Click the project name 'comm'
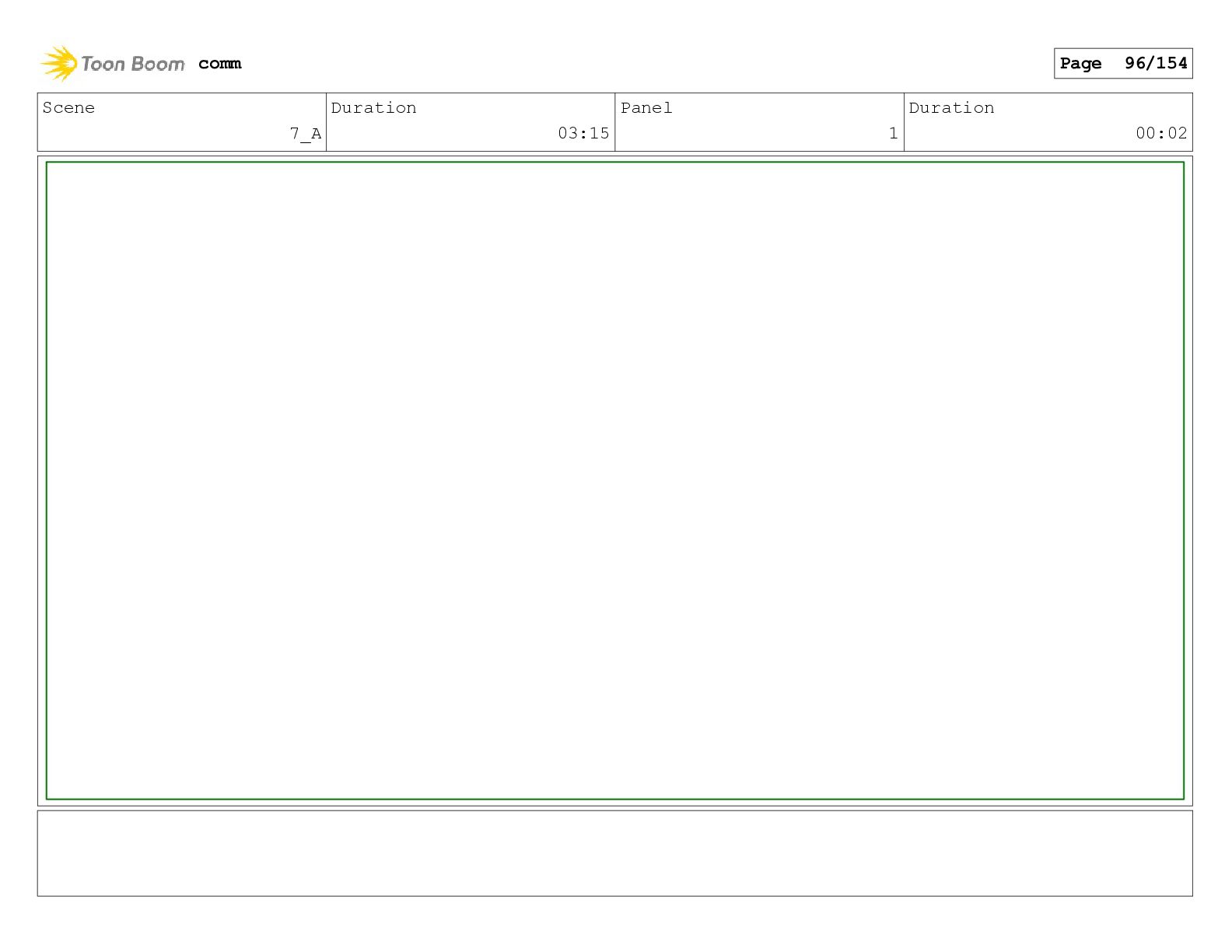Viewport: 1232px width, 952px height. (220, 64)
